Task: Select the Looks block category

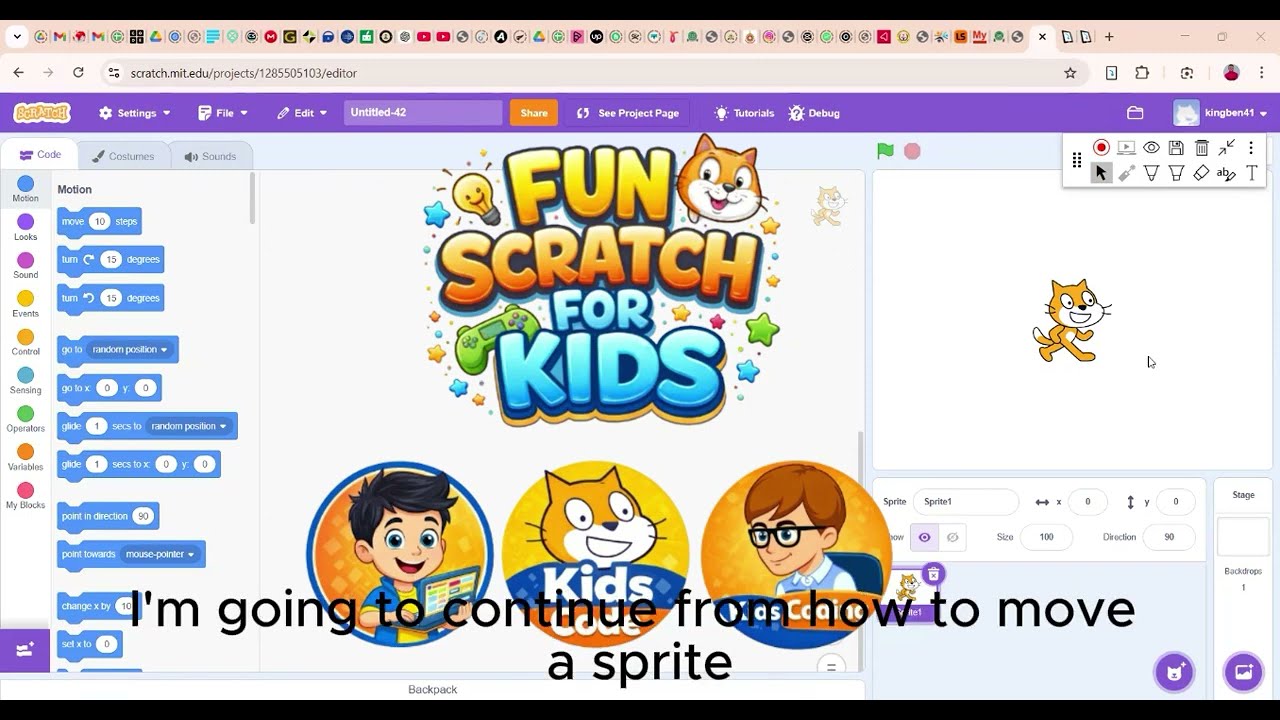Action: [x=26, y=227]
